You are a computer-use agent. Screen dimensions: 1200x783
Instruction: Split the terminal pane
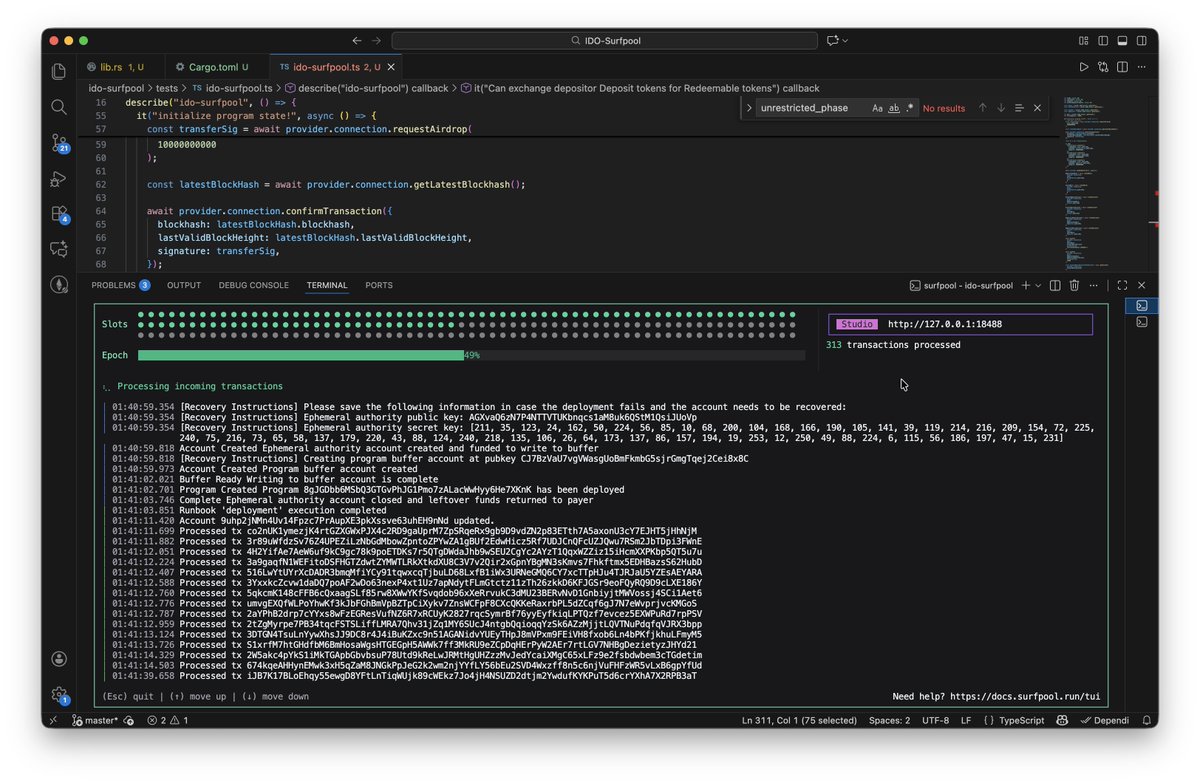1055,285
